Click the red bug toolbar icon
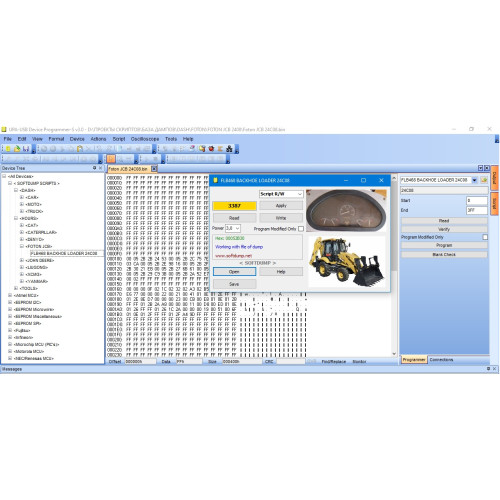Screen dimensions: 500x500 (x=211, y=149)
